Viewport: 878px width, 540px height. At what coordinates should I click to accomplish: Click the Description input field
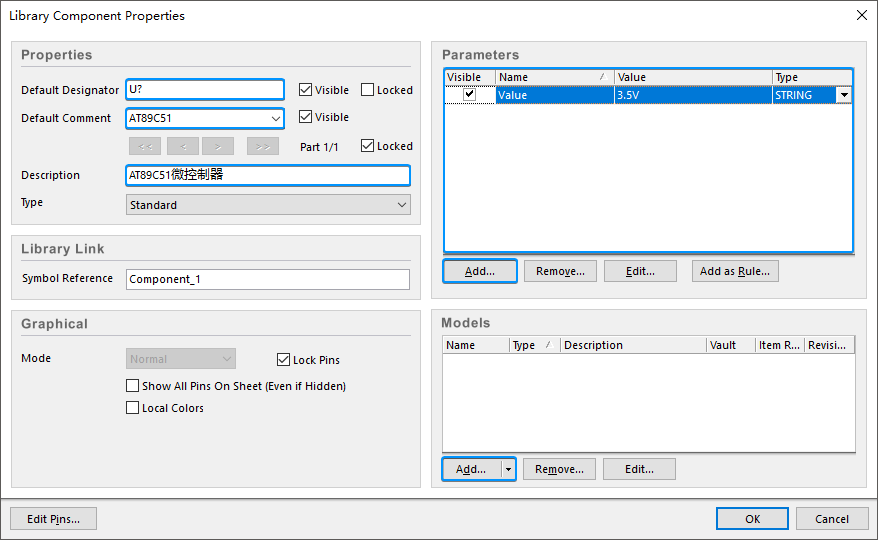[268, 175]
